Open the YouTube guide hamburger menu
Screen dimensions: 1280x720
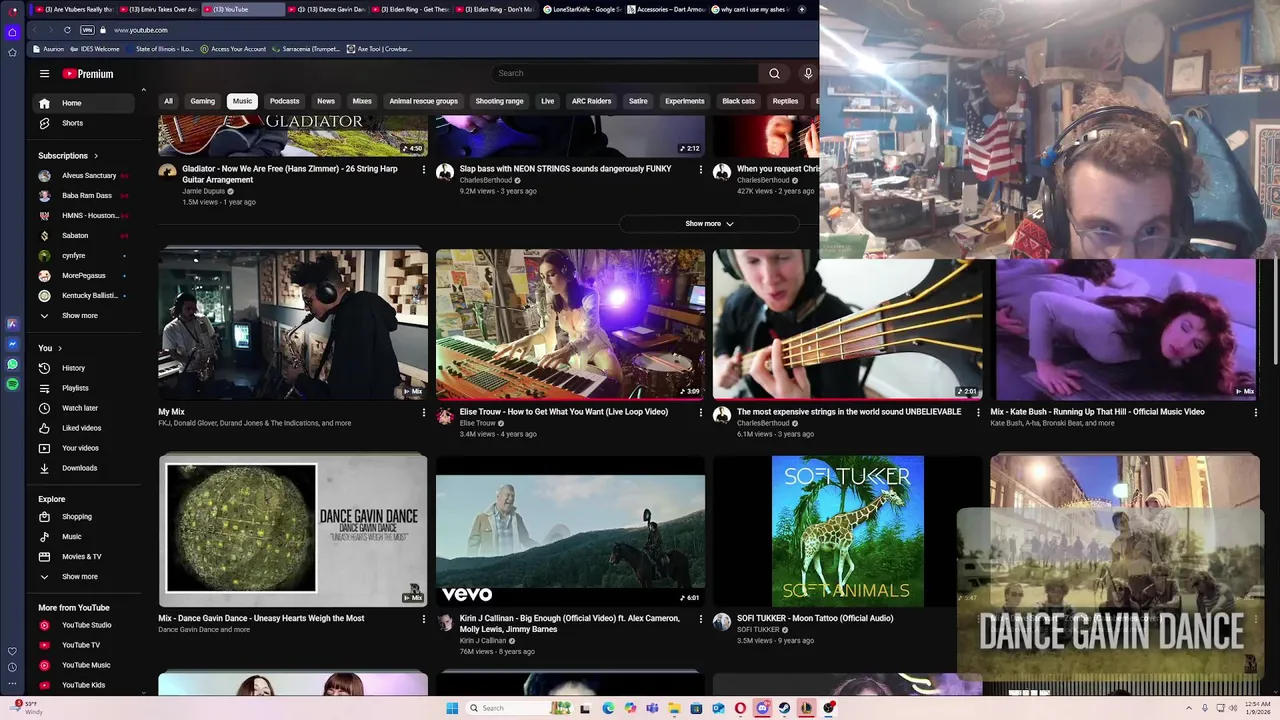click(44, 73)
